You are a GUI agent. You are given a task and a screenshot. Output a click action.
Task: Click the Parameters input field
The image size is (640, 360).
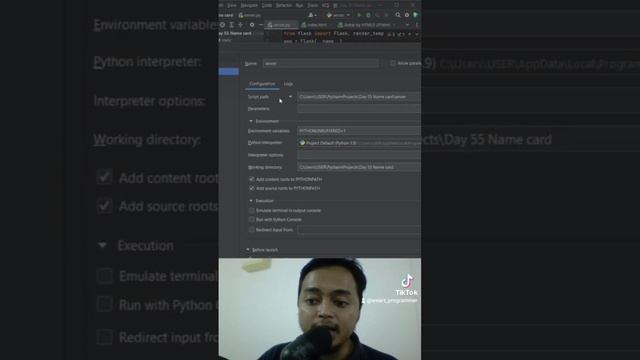point(359,109)
